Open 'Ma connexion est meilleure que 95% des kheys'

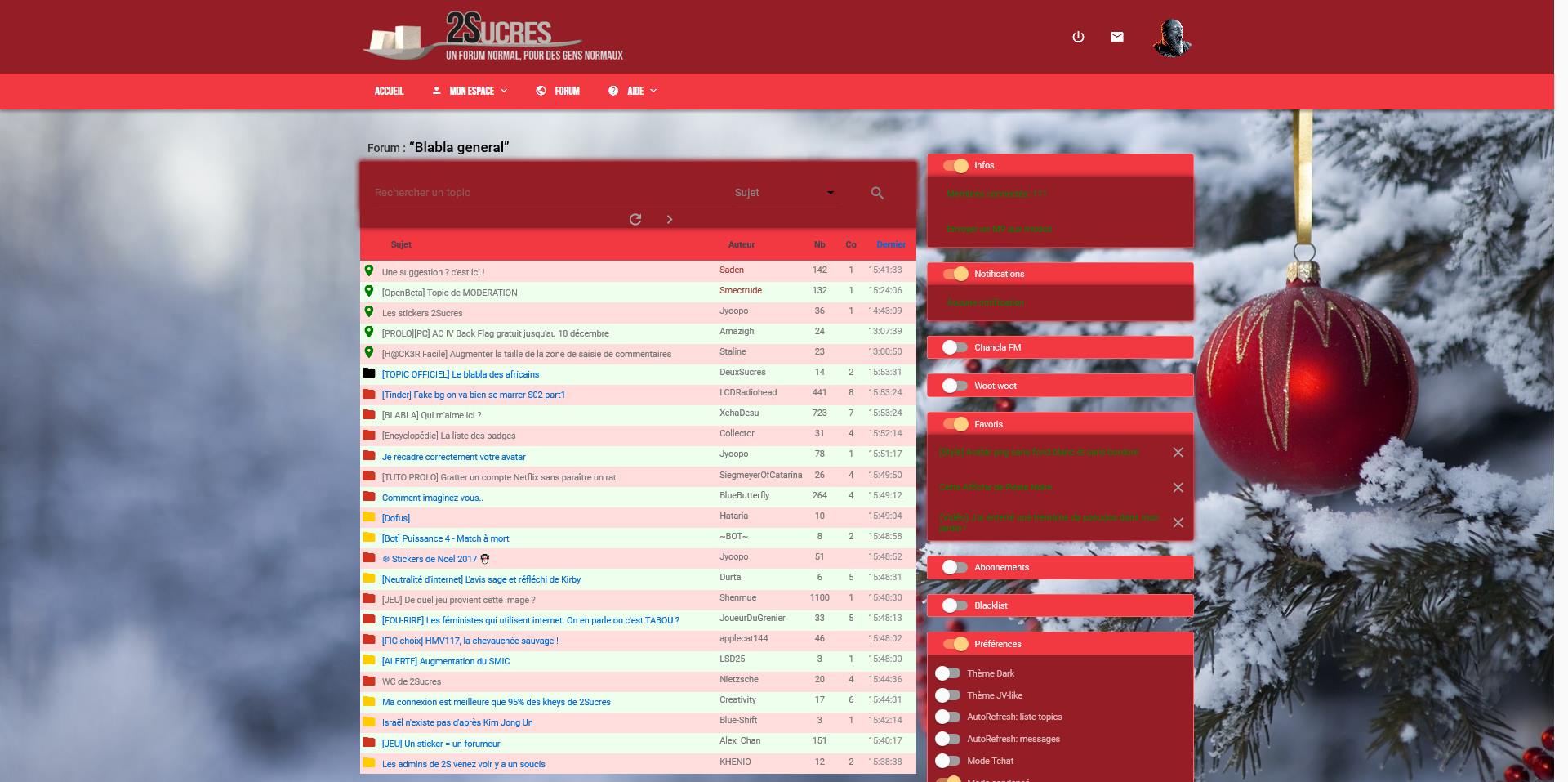pyautogui.click(x=497, y=702)
